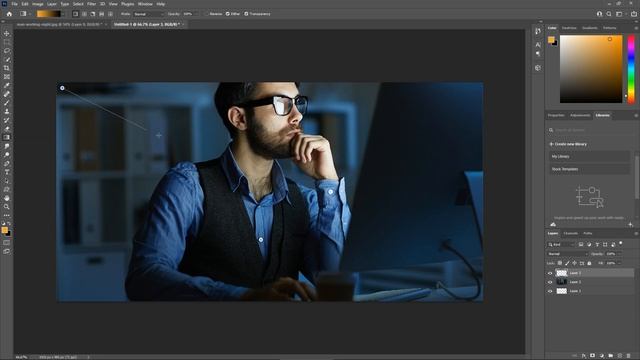Toggle lock transparent pixels icon
640x360 pixels.
tap(560, 263)
